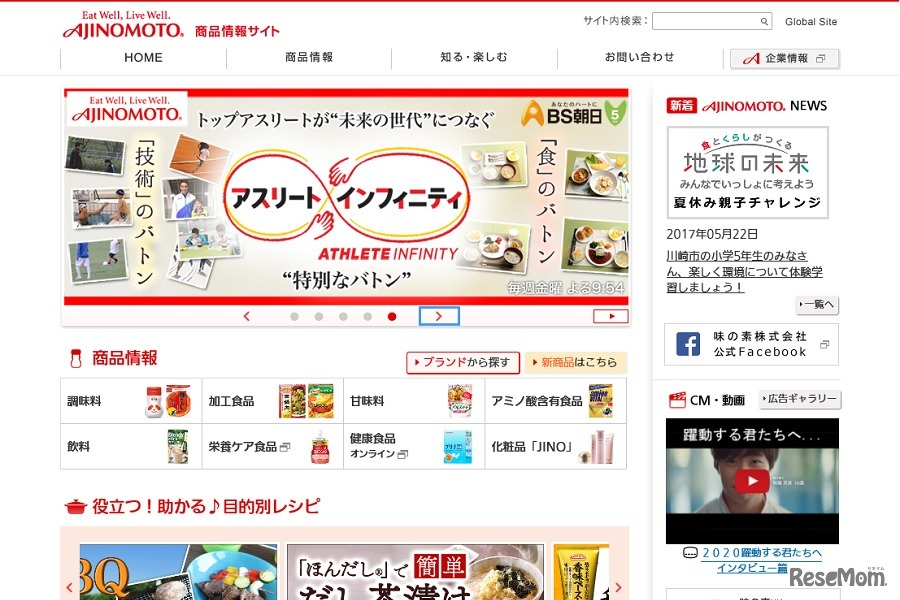Image resolution: width=900 pixels, height=600 pixels.
Task: Open the お問い合わせ menu item
Action: tap(639, 57)
